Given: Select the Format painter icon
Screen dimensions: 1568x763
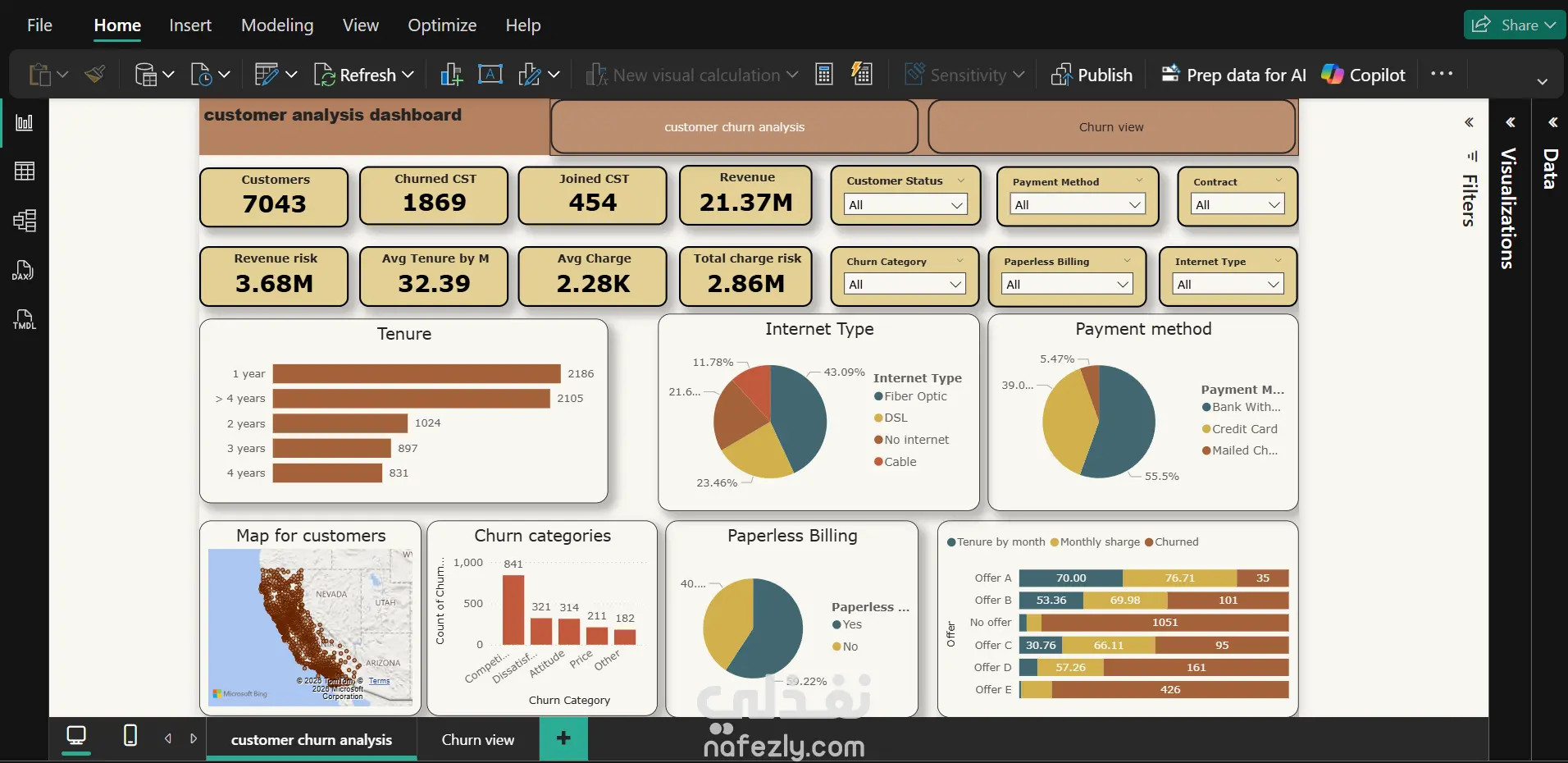Looking at the screenshot, I should pos(95,75).
